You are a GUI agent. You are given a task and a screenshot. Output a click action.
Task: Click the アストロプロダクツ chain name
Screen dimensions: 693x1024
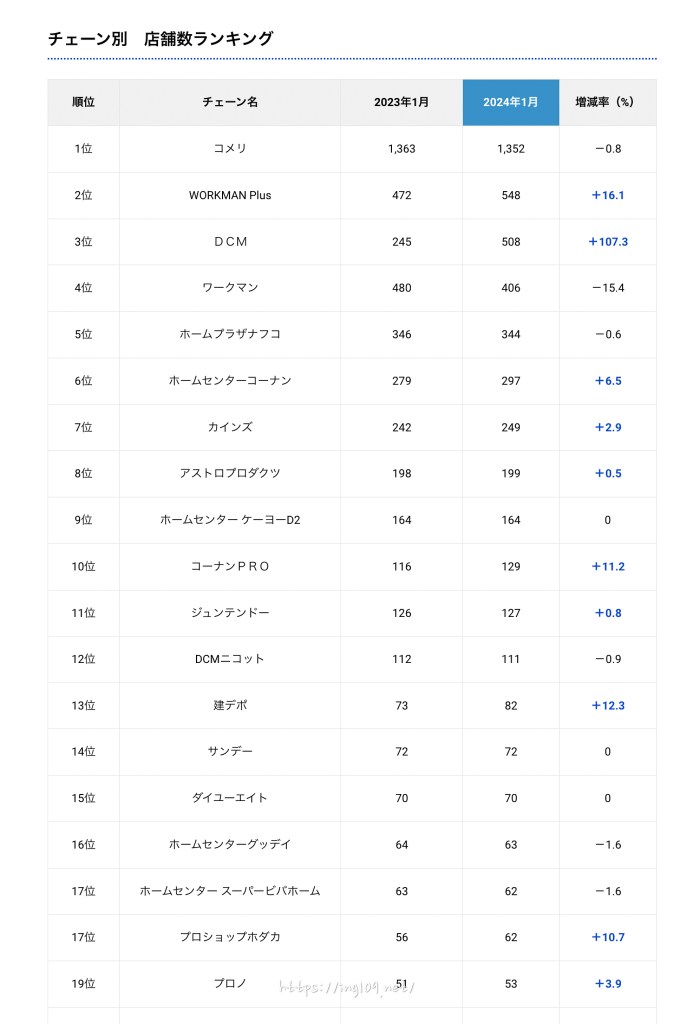point(230,473)
